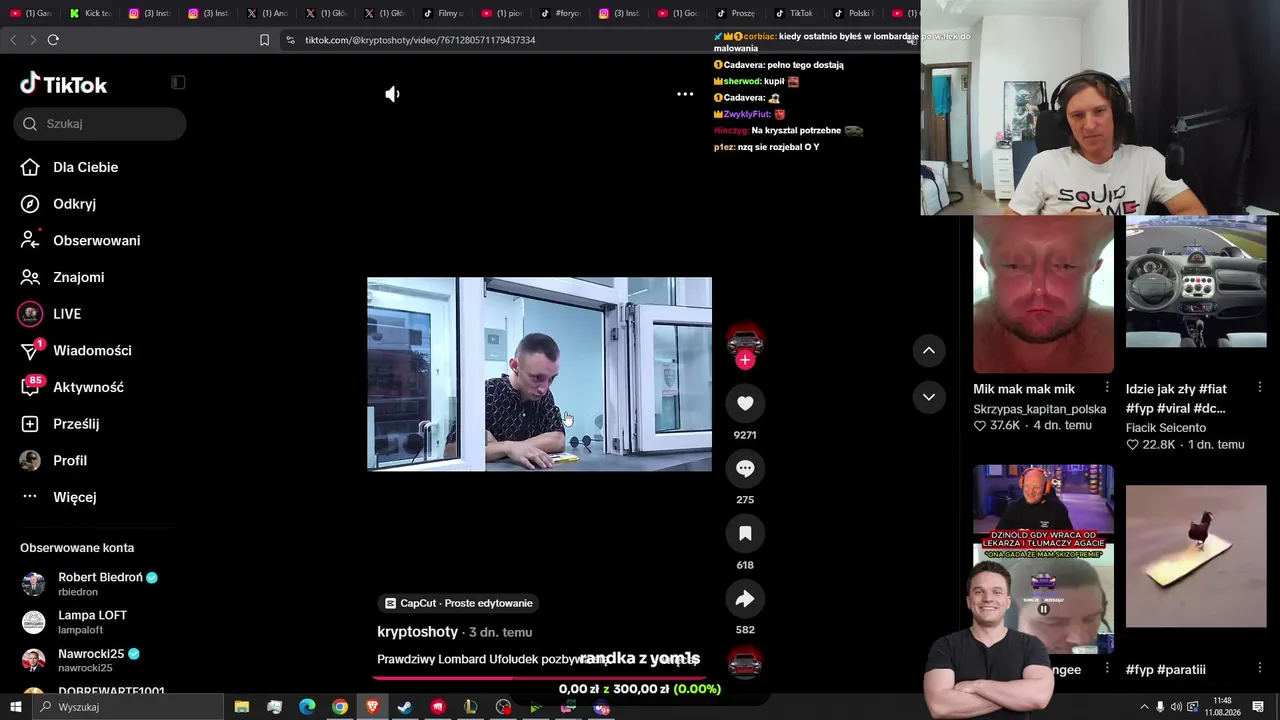The height and width of the screenshot is (720, 1280).
Task: Switch to the 'Proszę' TikTok tab
Action: click(x=737, y=13)
